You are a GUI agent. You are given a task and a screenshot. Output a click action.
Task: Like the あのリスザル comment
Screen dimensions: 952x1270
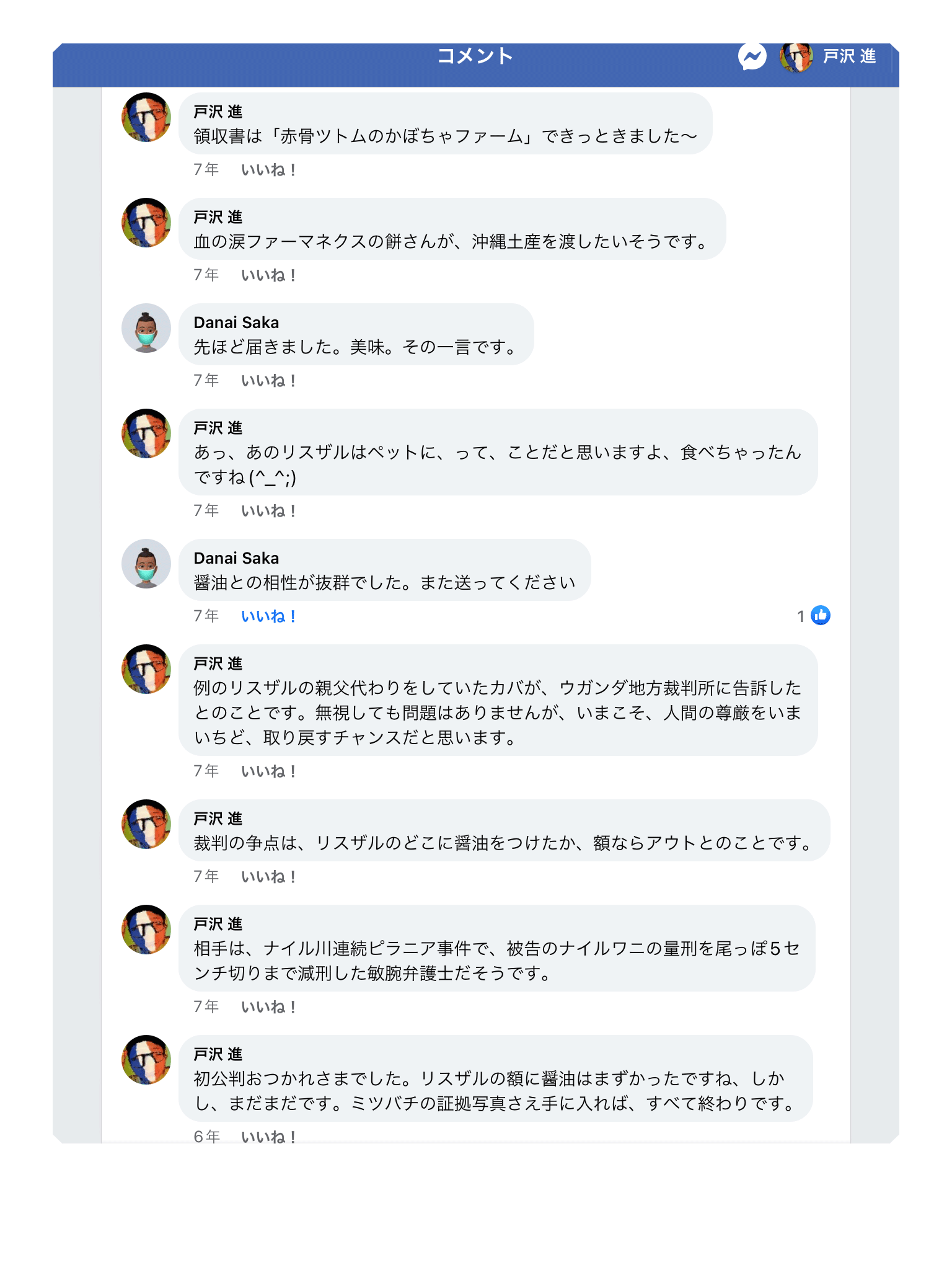pyautogui.click(x=268, y=511)
